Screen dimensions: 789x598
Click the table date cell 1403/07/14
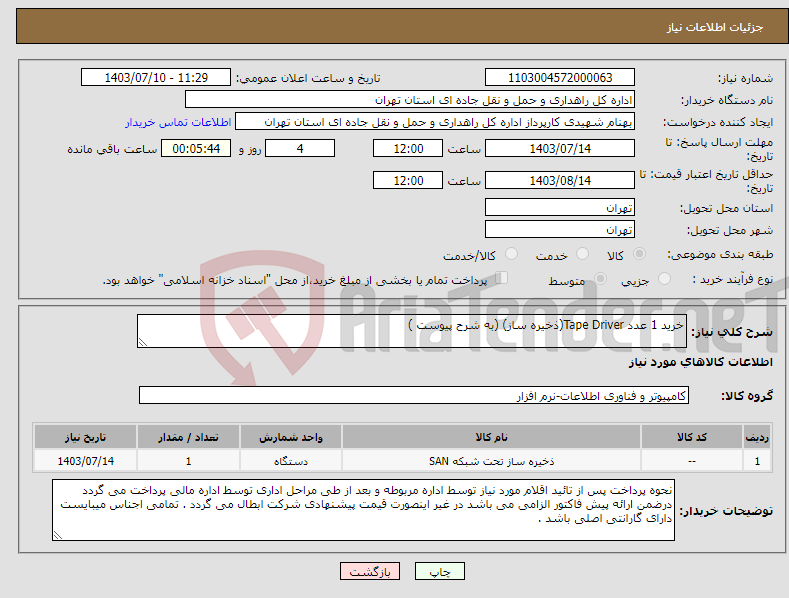click(x=86, y=461)
